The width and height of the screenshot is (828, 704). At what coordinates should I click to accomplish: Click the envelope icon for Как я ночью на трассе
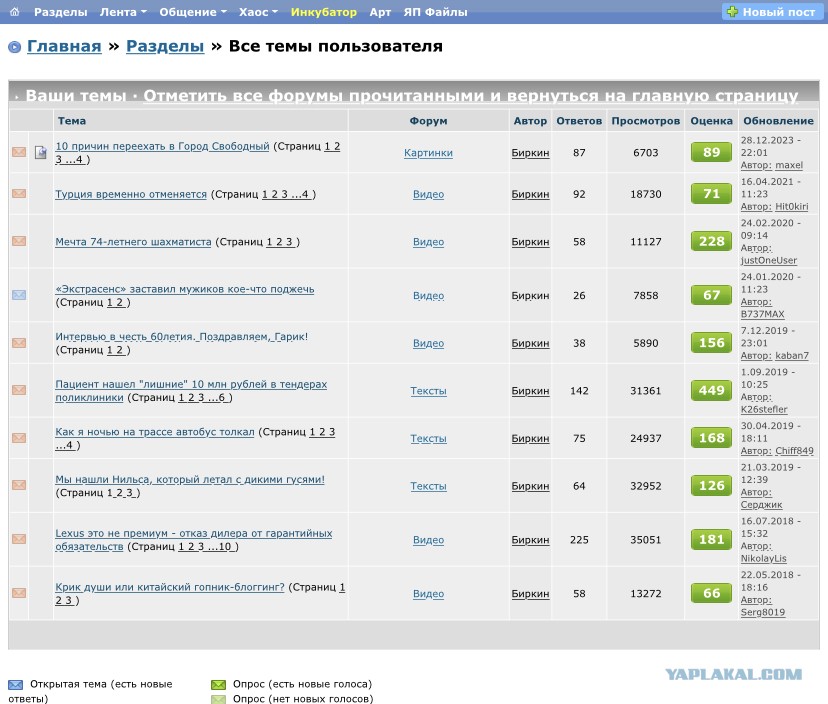(x=19, y=438)
